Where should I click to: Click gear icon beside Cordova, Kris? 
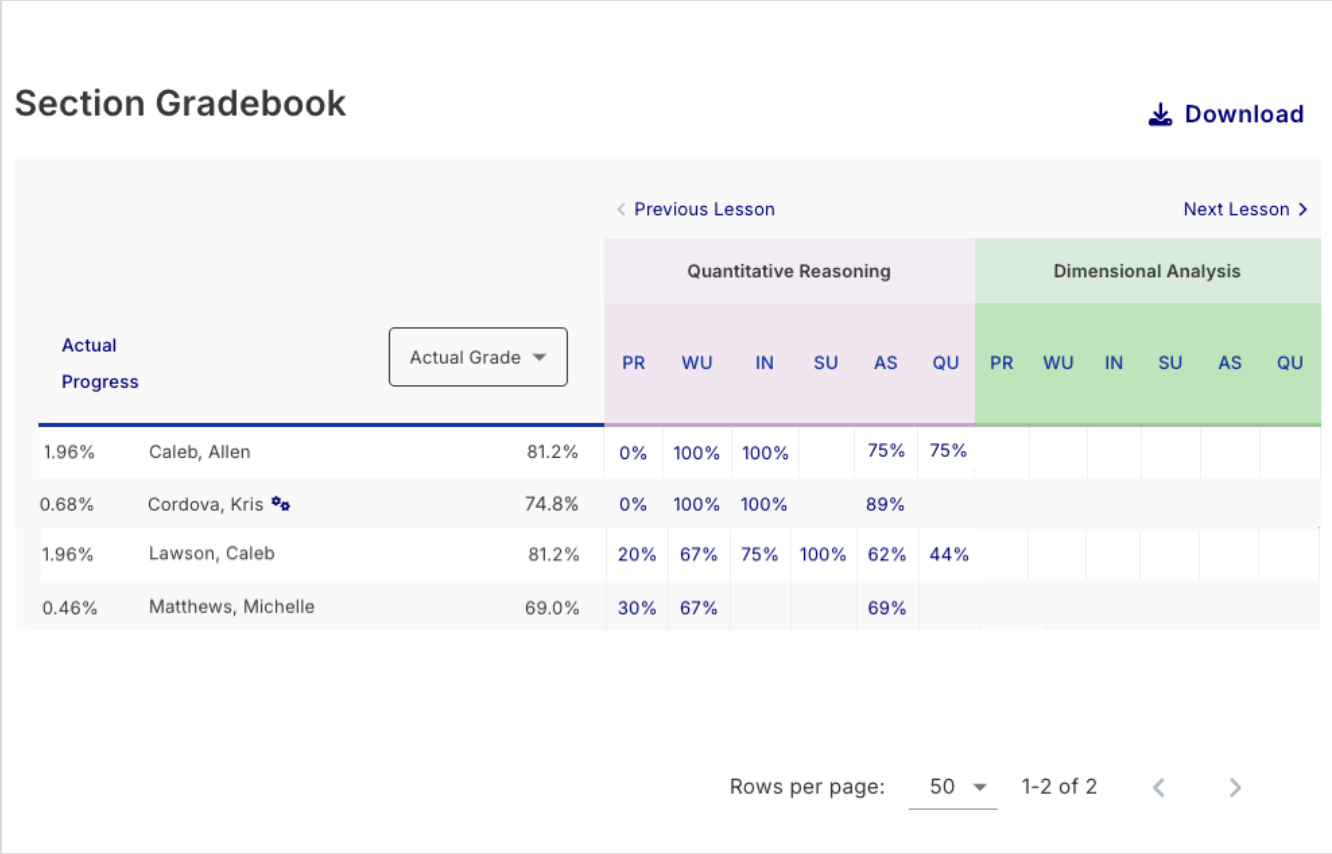(281, 504)
